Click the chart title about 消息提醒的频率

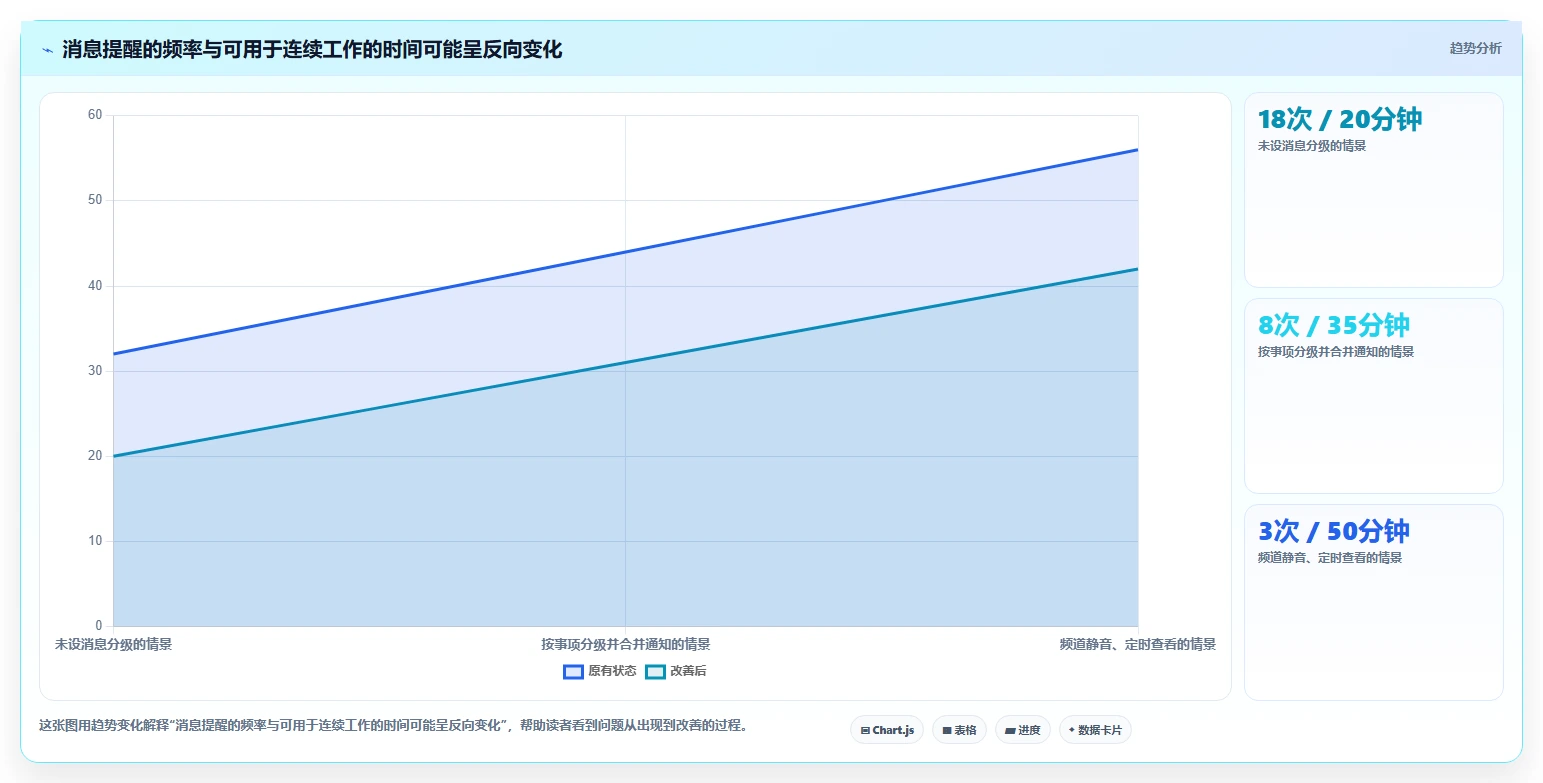[x=312, y=50]
